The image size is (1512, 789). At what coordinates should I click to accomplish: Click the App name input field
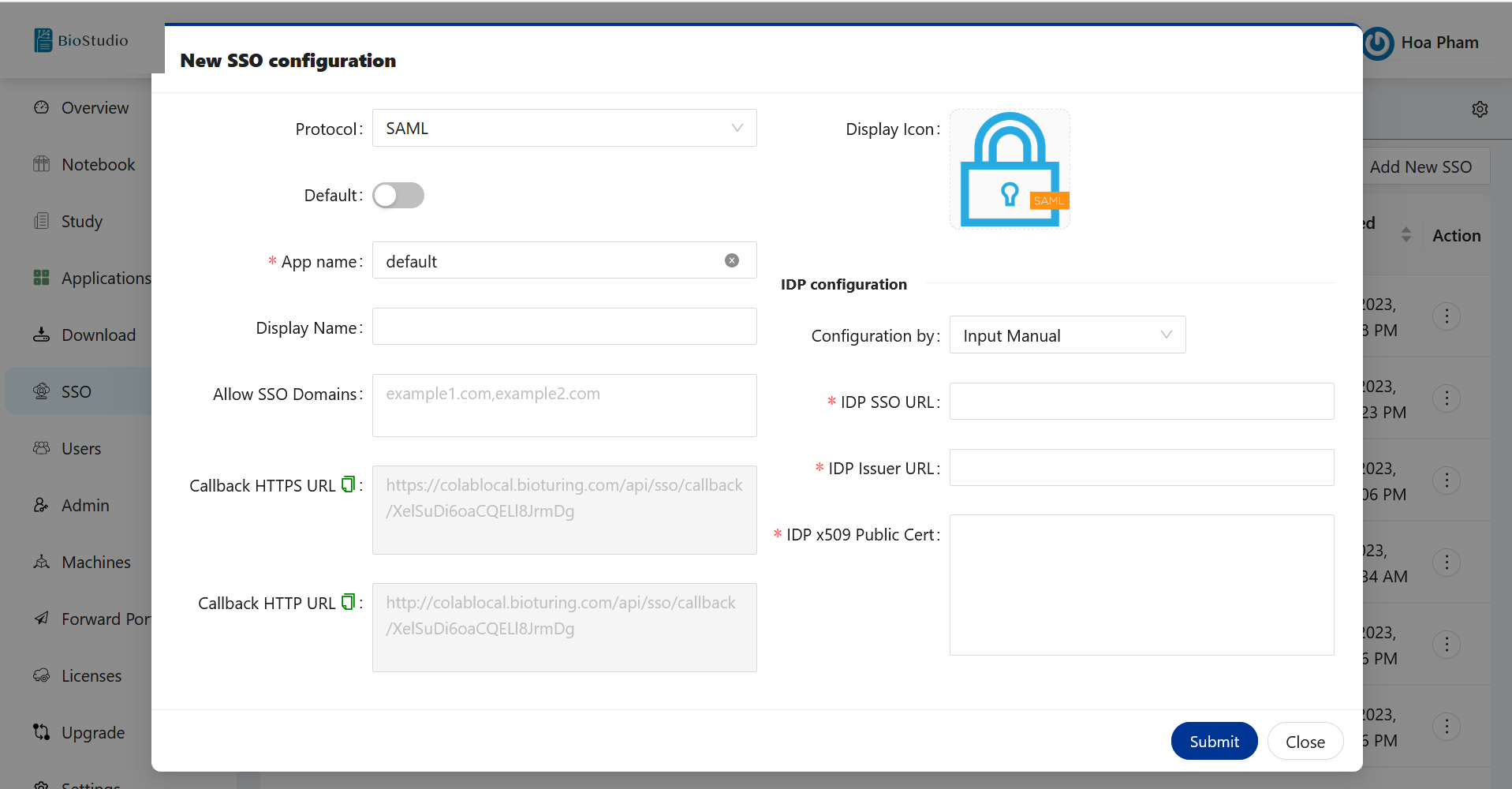coord(564,260)
